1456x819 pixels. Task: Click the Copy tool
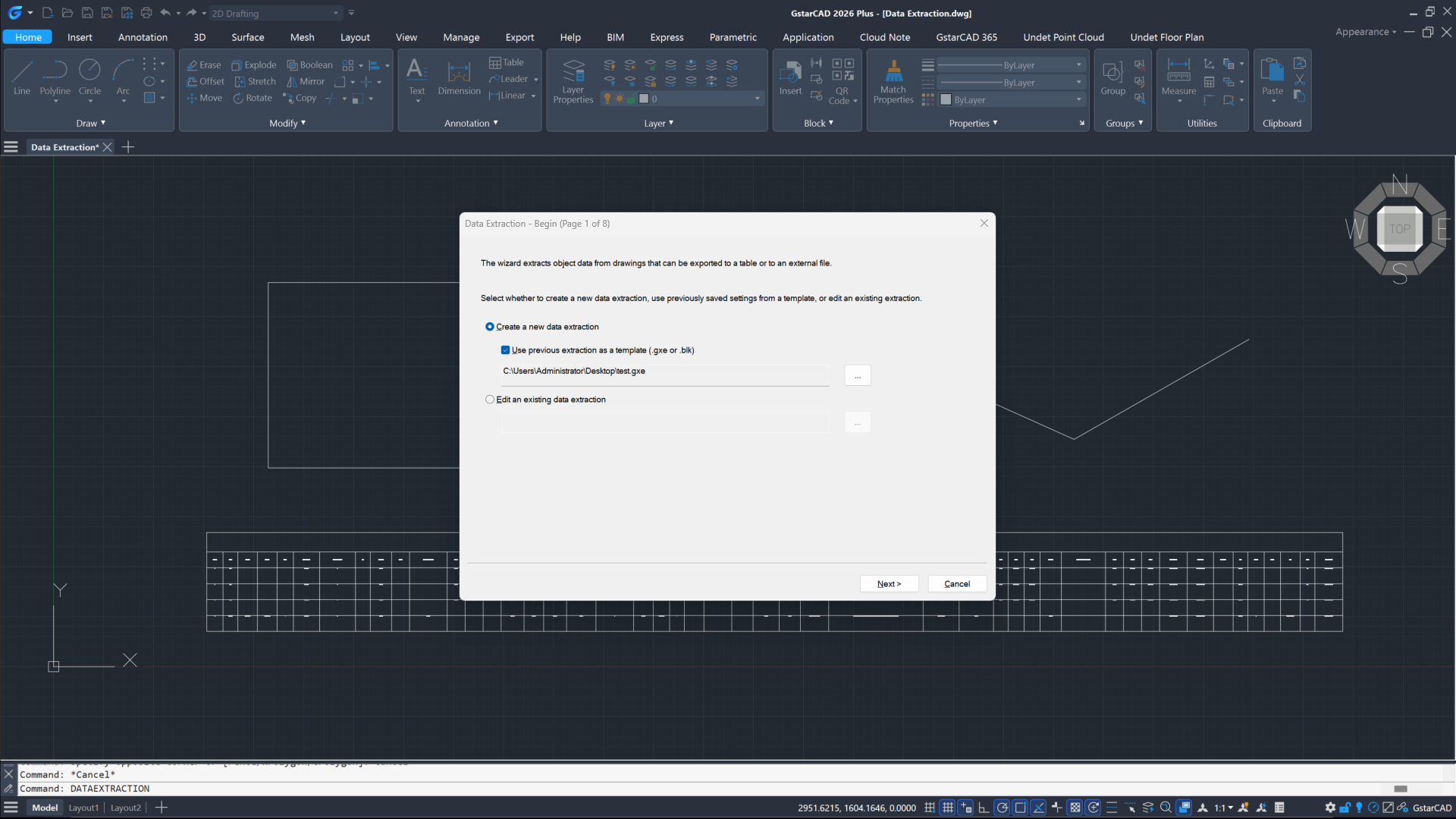coord(300,99)
